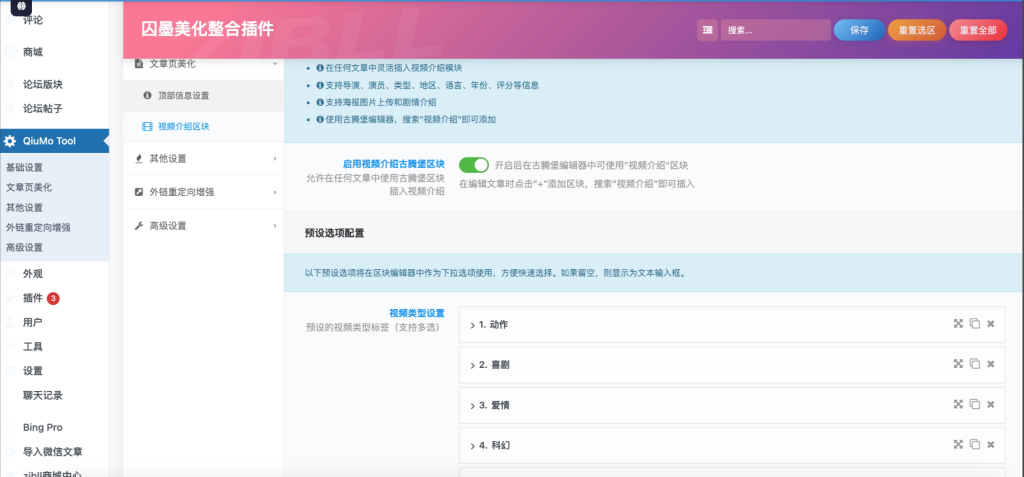Image resolution: width=1024 pixels, height=477 pixels.
Task: Click the QiuMo Tool gear icon
Action: [10, 141]
